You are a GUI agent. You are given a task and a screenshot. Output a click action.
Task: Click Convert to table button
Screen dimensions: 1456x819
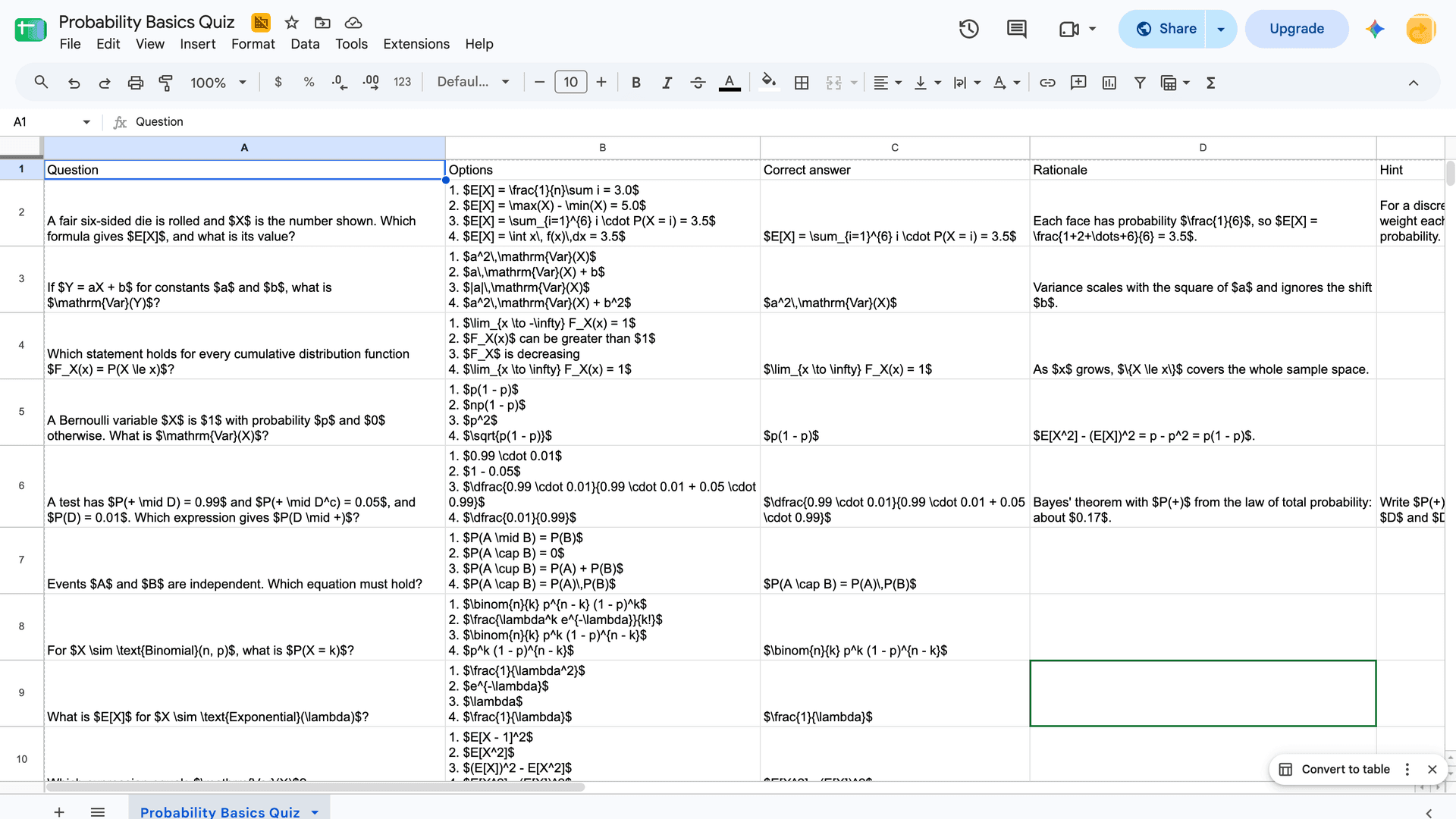click(1335, 770)
